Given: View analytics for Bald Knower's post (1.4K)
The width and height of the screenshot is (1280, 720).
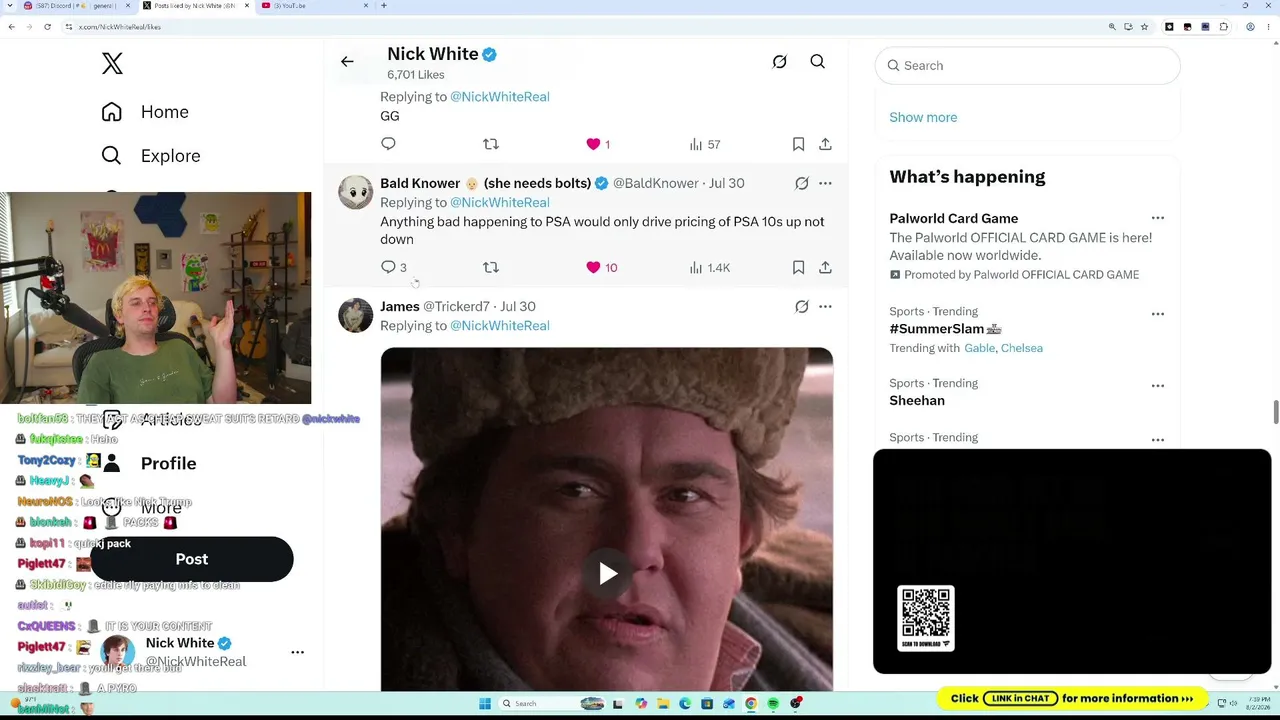Looking at the screenshot, I should [710, 267].
